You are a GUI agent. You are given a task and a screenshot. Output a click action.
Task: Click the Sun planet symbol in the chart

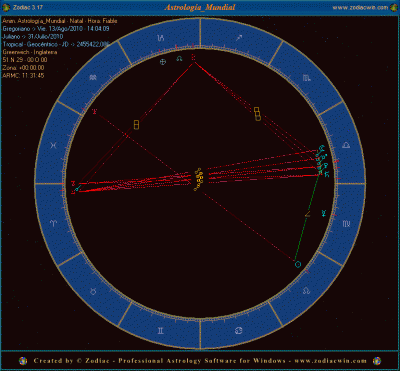[298, 264]
